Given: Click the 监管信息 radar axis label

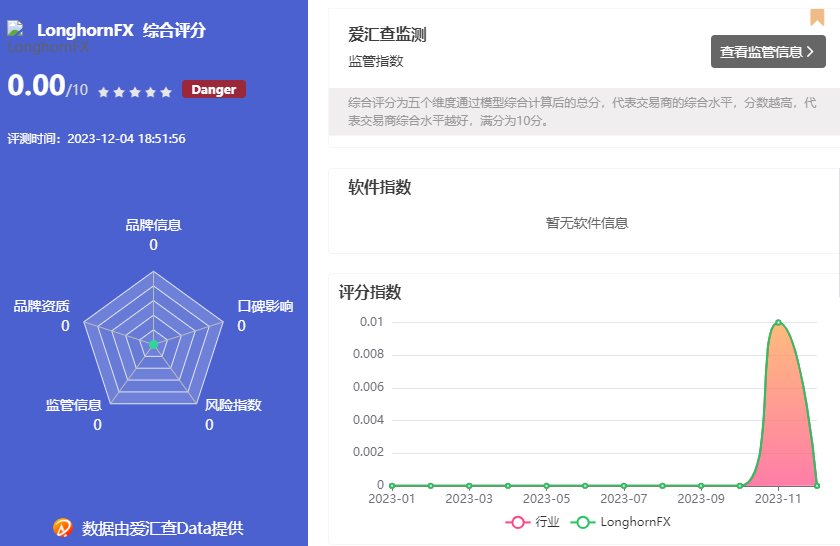Looking at the screenshot, I should pos(73,405).
